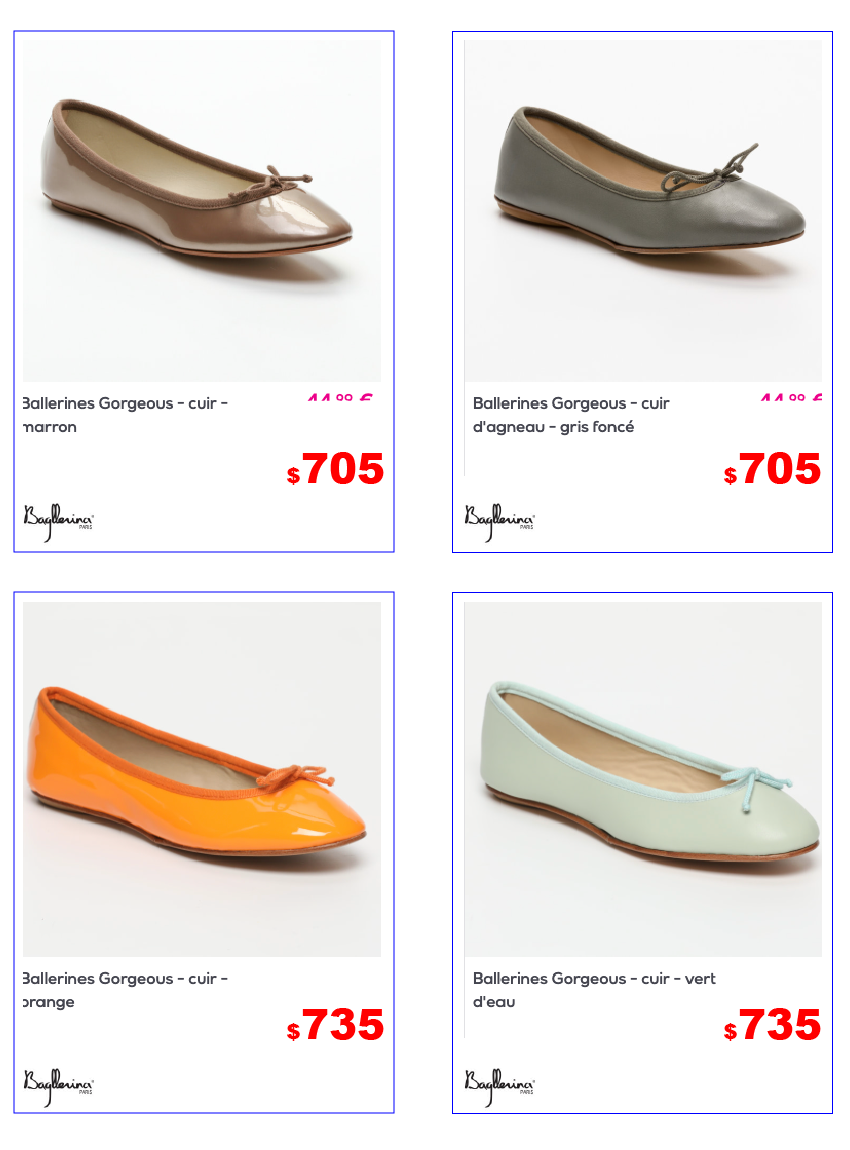Image resolution: width=850 pixels, height=1150 pixels.
Task: Open 'Ballerines Gorgeous - cuir - vert d'eau' title
Action: pyautogui.click(x=594, y=990)
